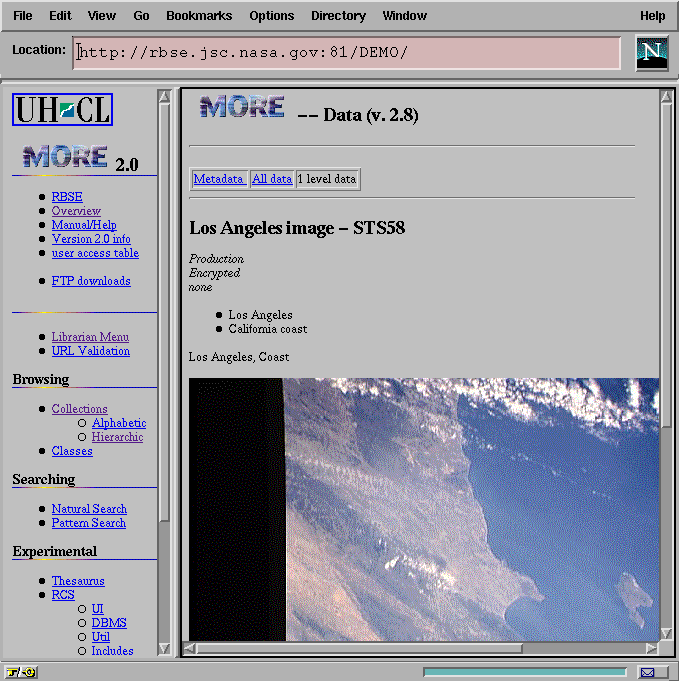Click the UH-CL logo in sidebar

62,109
